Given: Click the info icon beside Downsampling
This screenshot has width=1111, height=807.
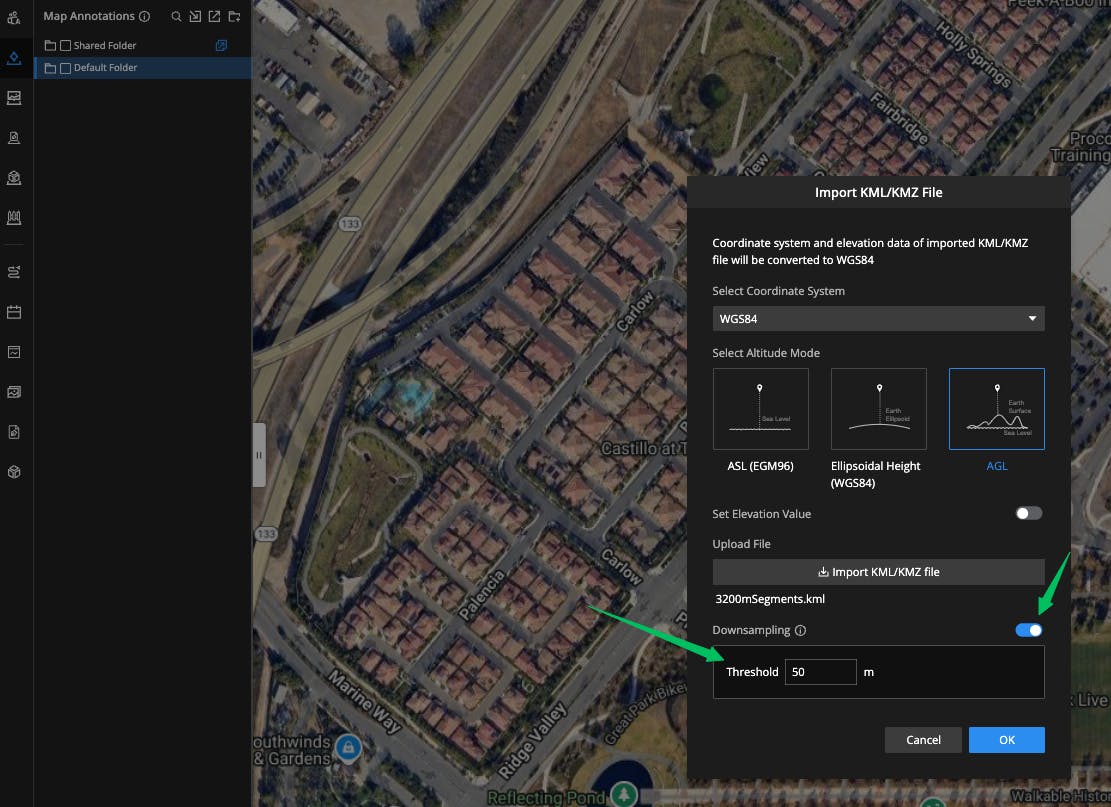Looking at the screenshot, I should tap(801, 631).
